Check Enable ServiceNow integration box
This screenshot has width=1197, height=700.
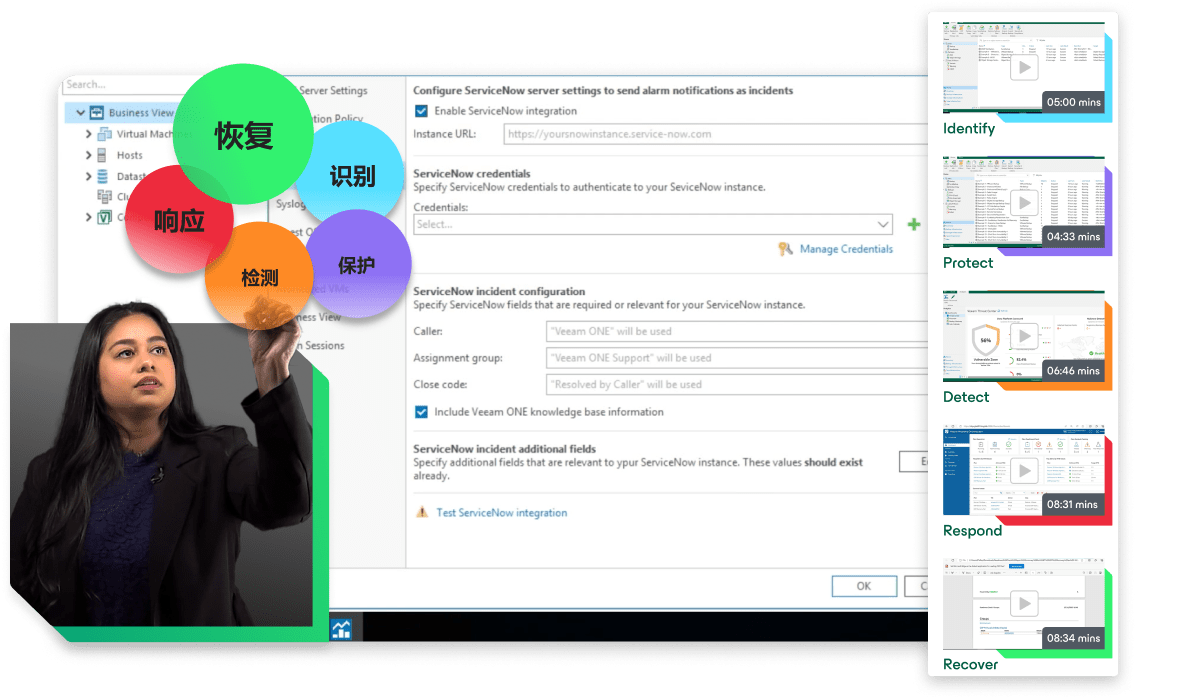pos(421,111)
